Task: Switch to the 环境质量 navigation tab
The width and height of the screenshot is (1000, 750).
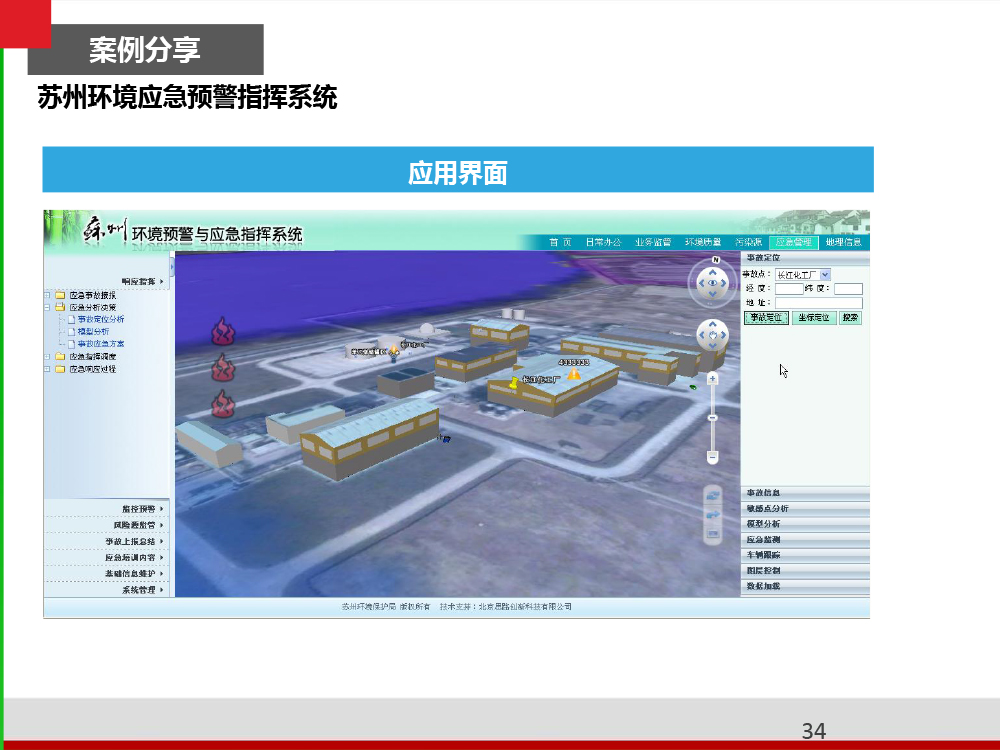Action: [703, 242]
